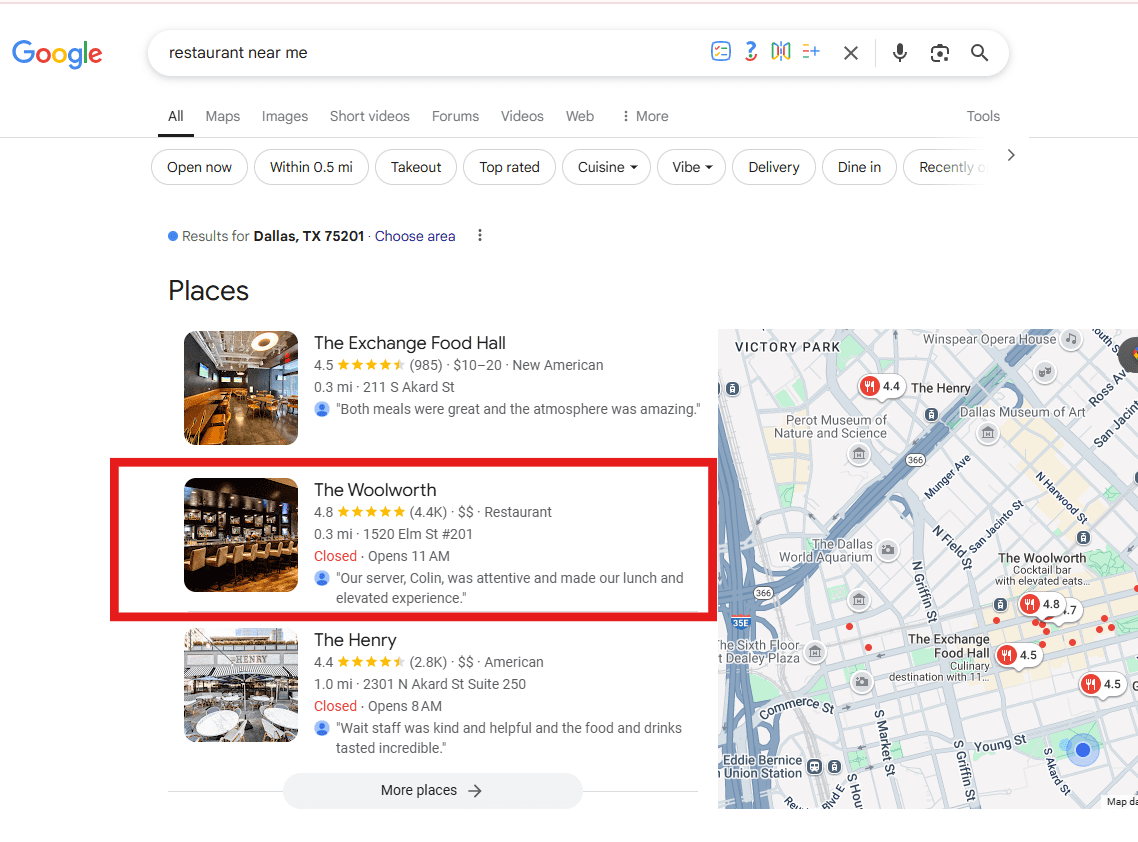Click the Places section heading
This screenshot has height=842, width=1138.
tap(208, 290)
